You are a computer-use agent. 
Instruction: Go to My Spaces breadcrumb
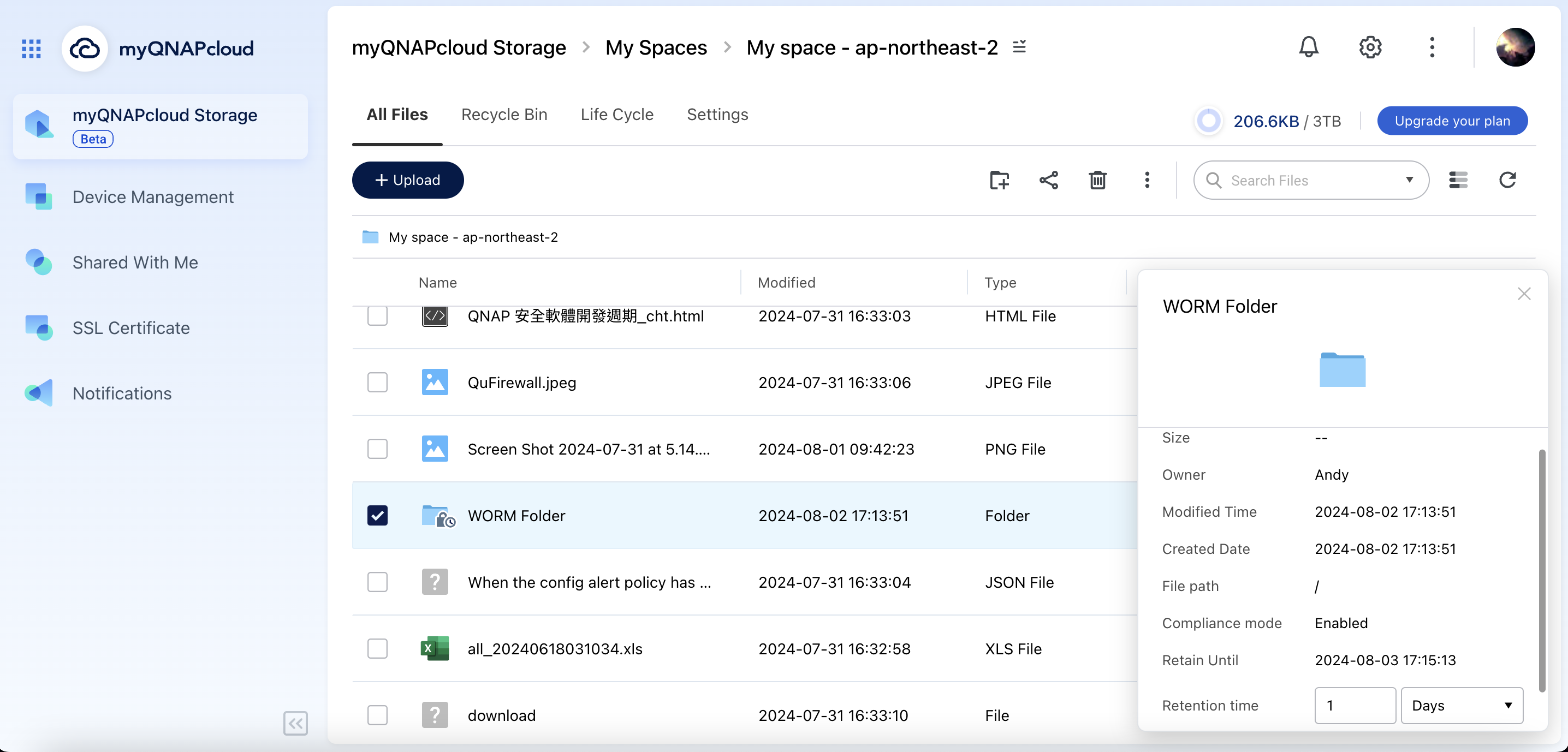[x=656, y=47]
